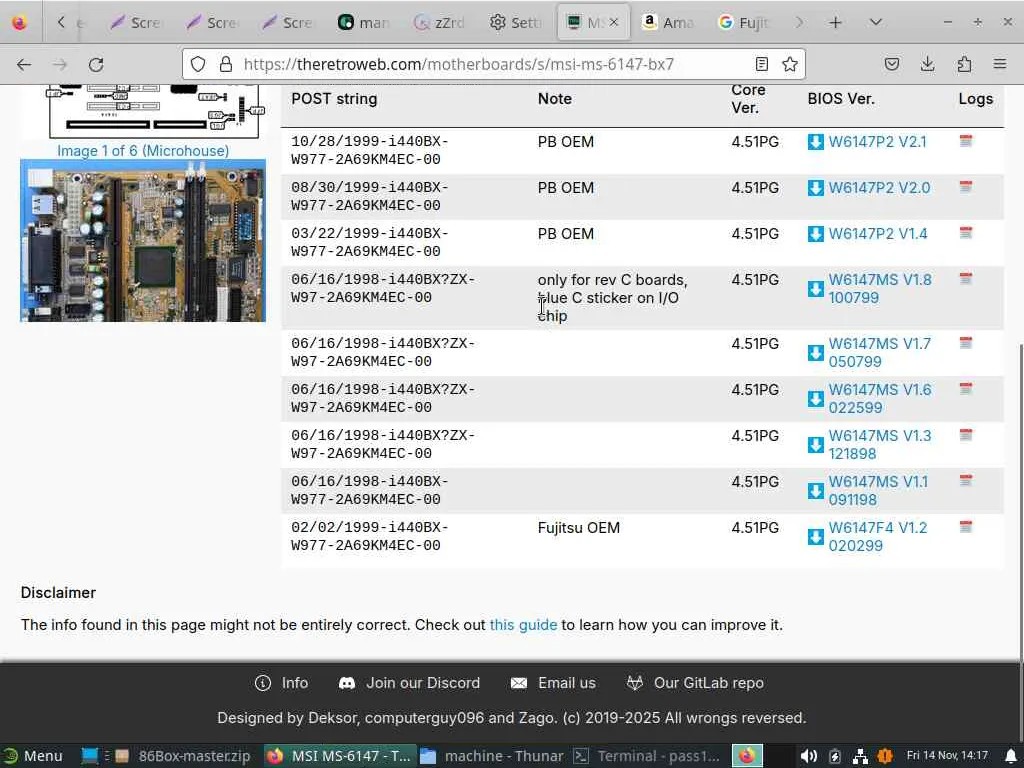The width and height of the screenshot is (1024, 768).
Task: Close the active MSI tab
Action: 613,23
